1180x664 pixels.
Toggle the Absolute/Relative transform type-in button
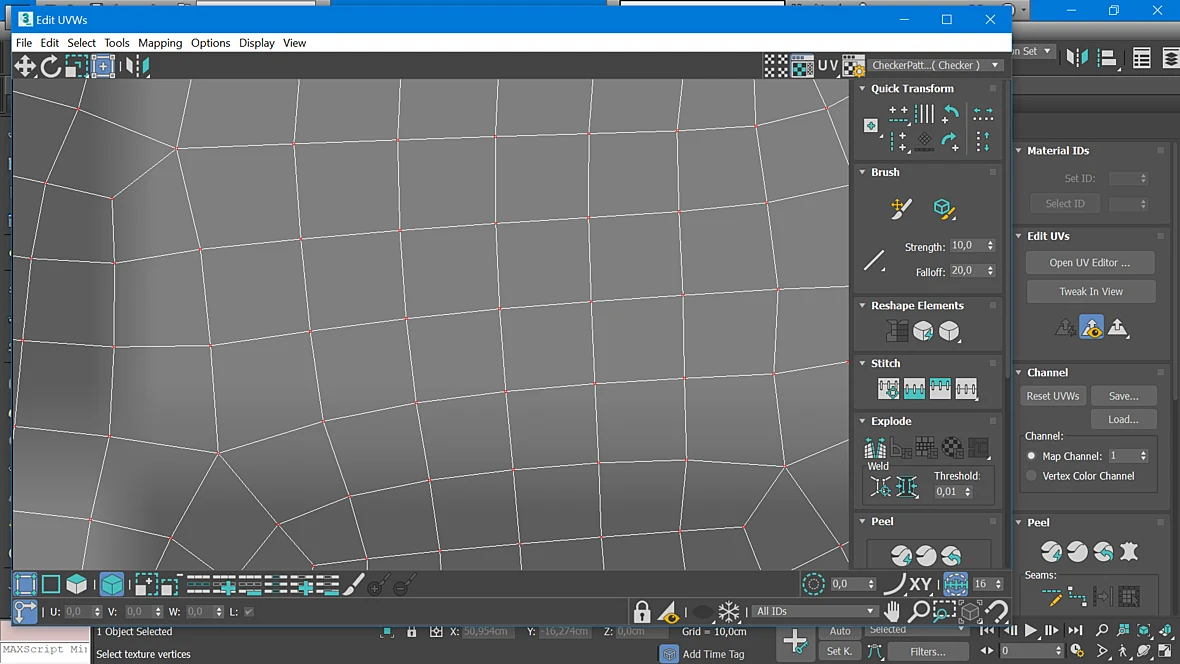[x=25, y=611]
